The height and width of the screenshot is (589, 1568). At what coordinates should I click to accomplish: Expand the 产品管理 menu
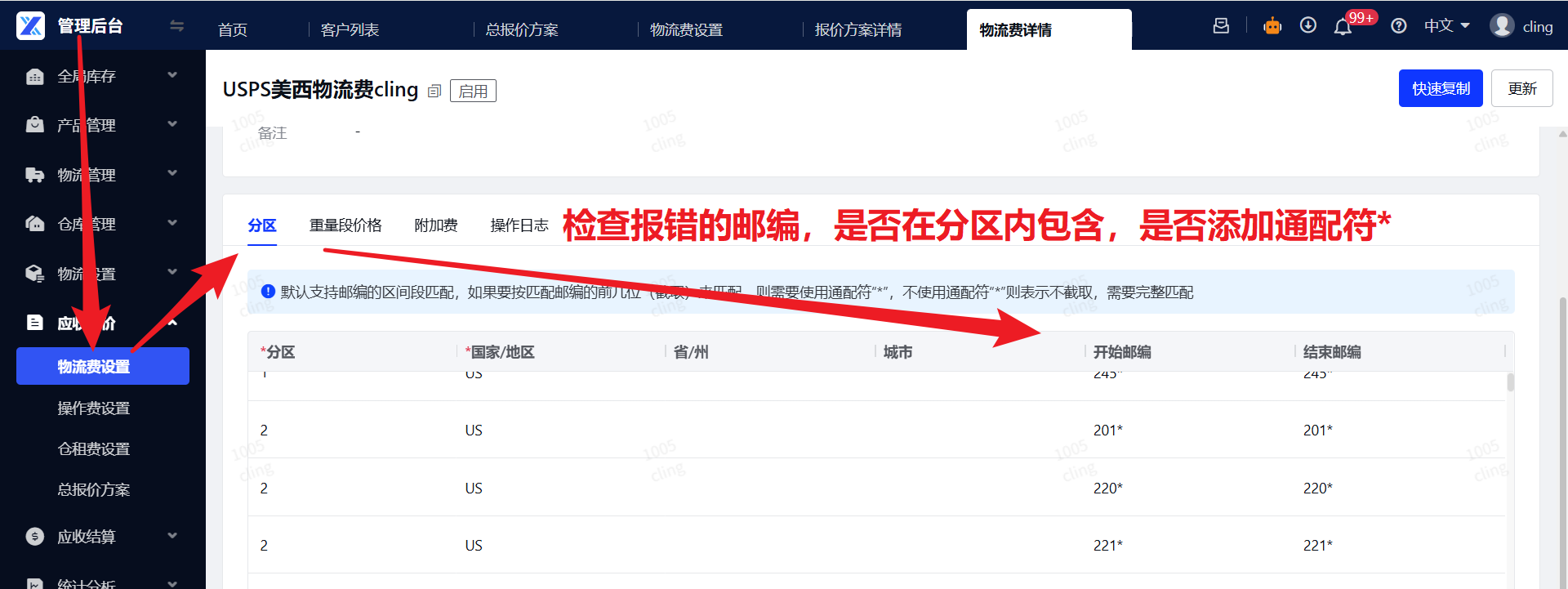coord(172,124)
